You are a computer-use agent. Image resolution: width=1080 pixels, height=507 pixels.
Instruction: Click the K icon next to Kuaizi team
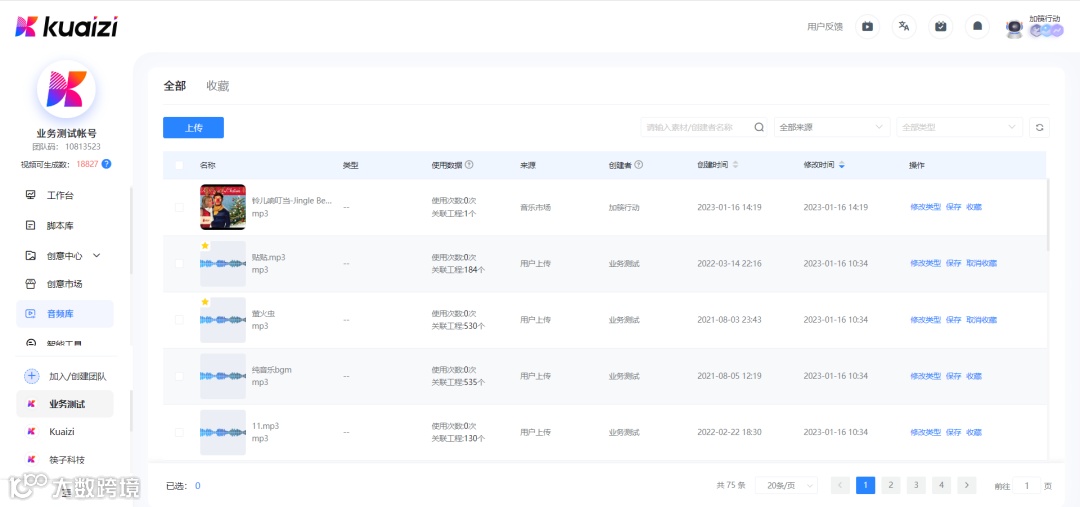pos(31,431)
